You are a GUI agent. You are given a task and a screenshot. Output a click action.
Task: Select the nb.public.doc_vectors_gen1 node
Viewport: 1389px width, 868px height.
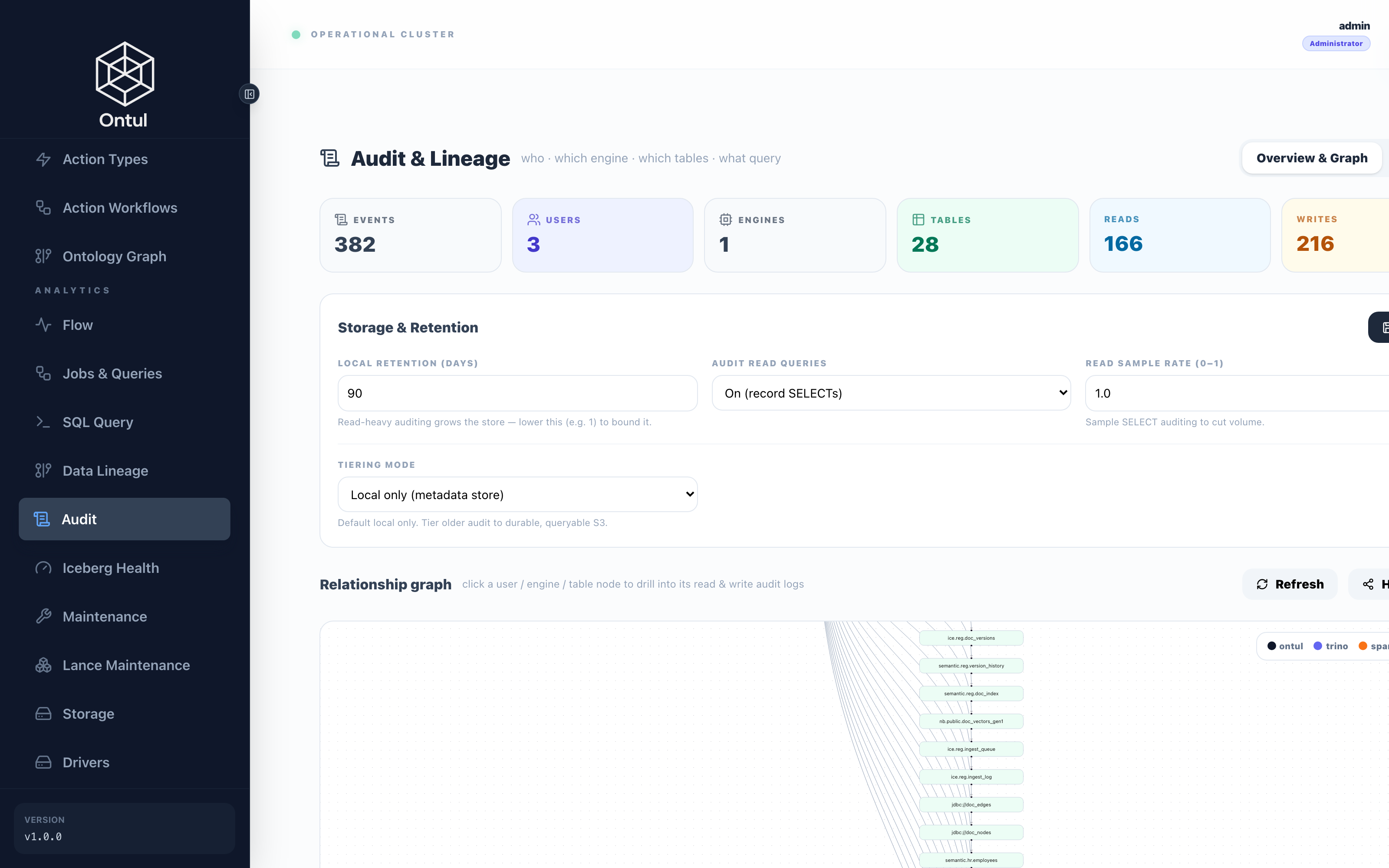click(971, 721)
